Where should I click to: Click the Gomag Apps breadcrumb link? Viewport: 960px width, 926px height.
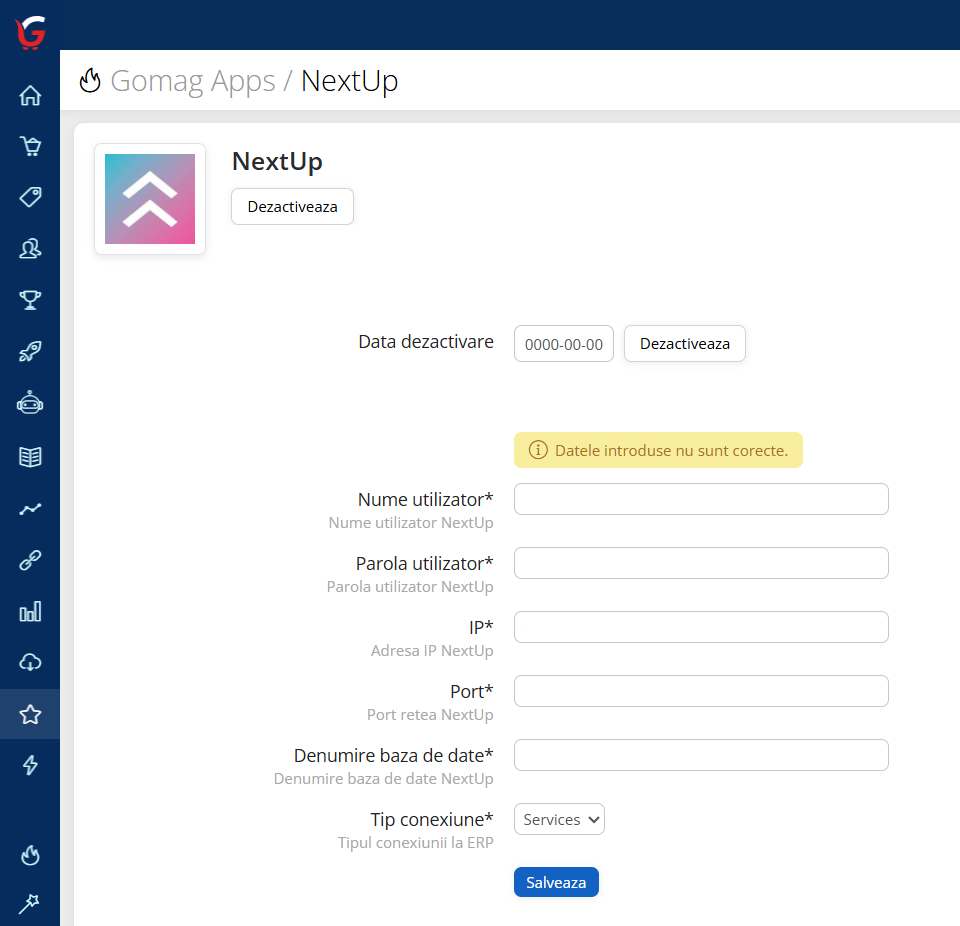[x=193, y=81]
